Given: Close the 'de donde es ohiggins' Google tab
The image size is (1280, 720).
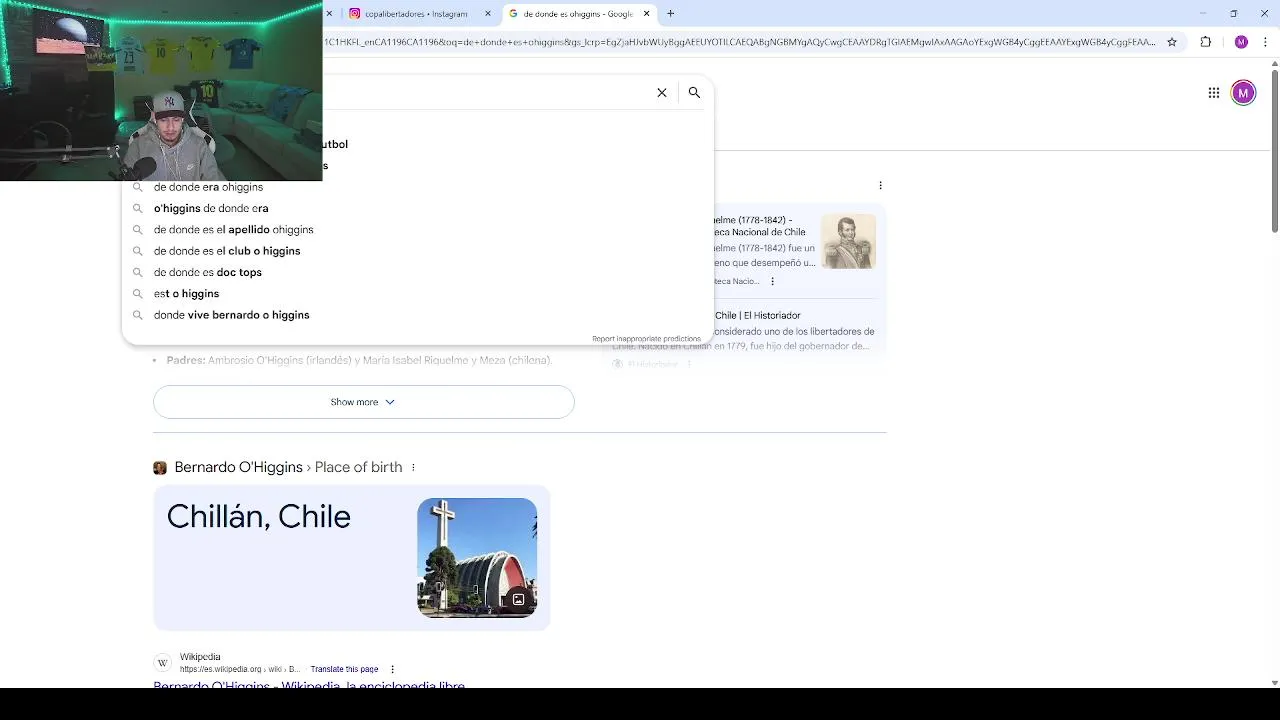Looking at the screenshot, I should [647, 14].
